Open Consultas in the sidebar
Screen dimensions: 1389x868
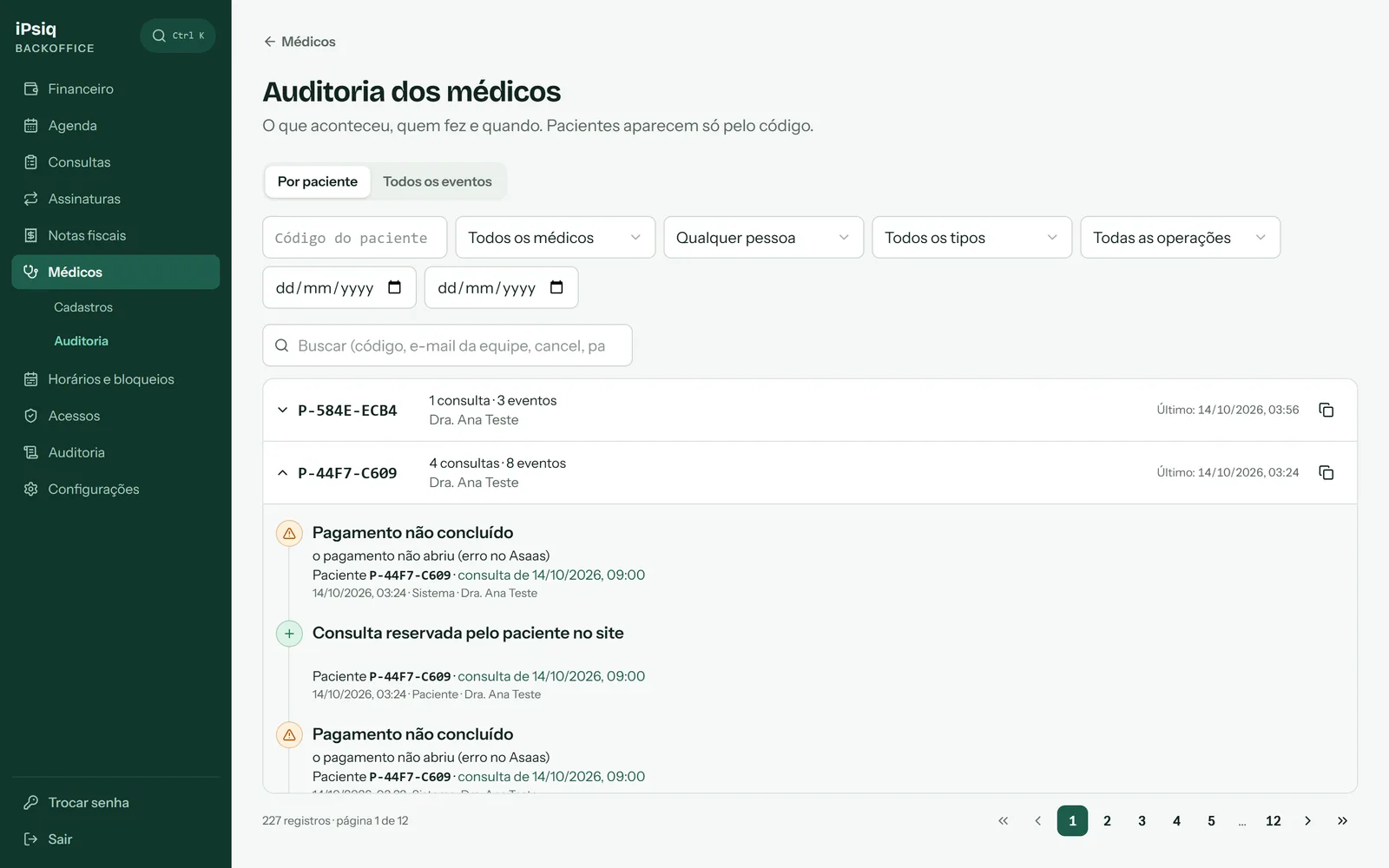115,162
